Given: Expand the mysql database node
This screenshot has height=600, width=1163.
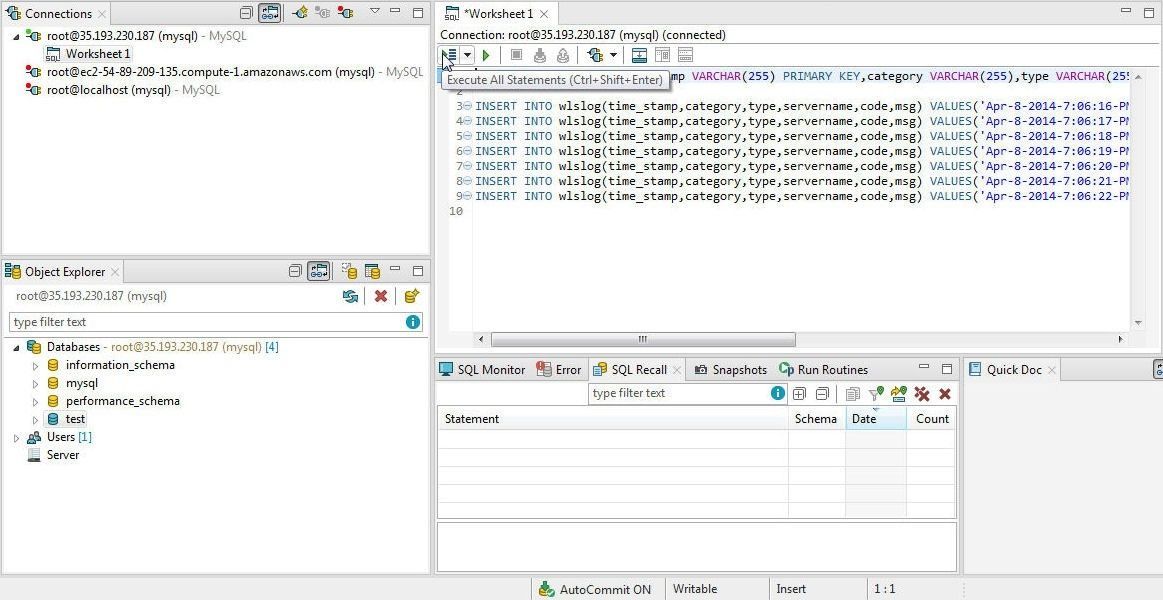Looking at the screenshot, I should 35,383.
